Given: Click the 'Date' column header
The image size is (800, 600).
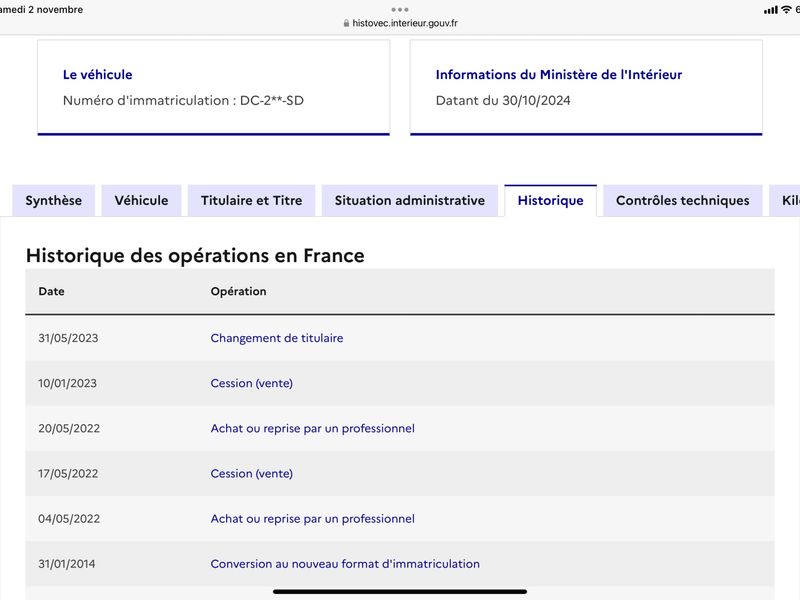Looking at the screenshot, I should pos(52,291).
